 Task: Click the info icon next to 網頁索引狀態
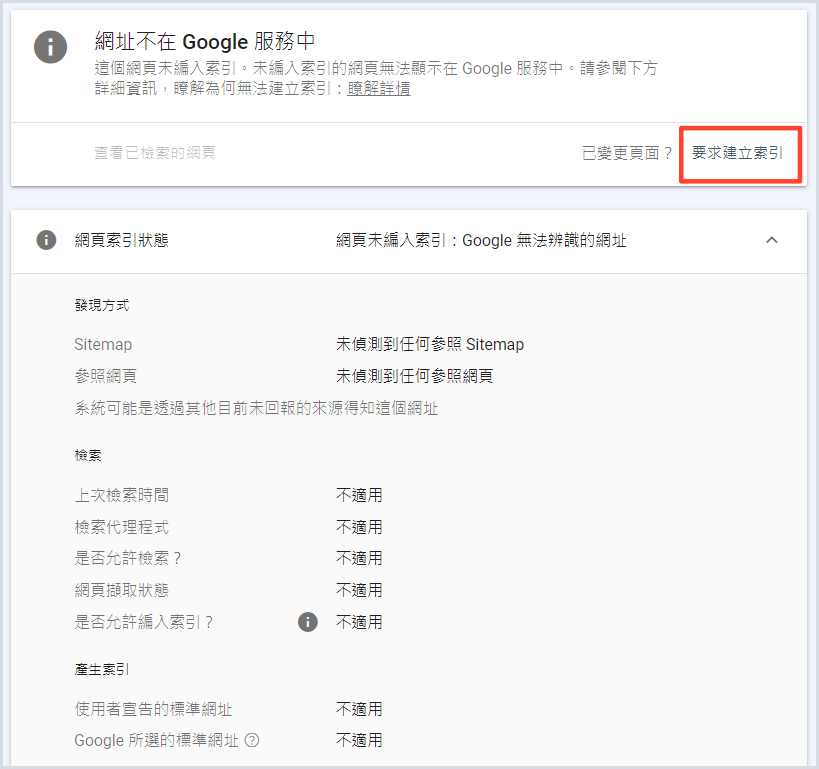coord(46,240)
